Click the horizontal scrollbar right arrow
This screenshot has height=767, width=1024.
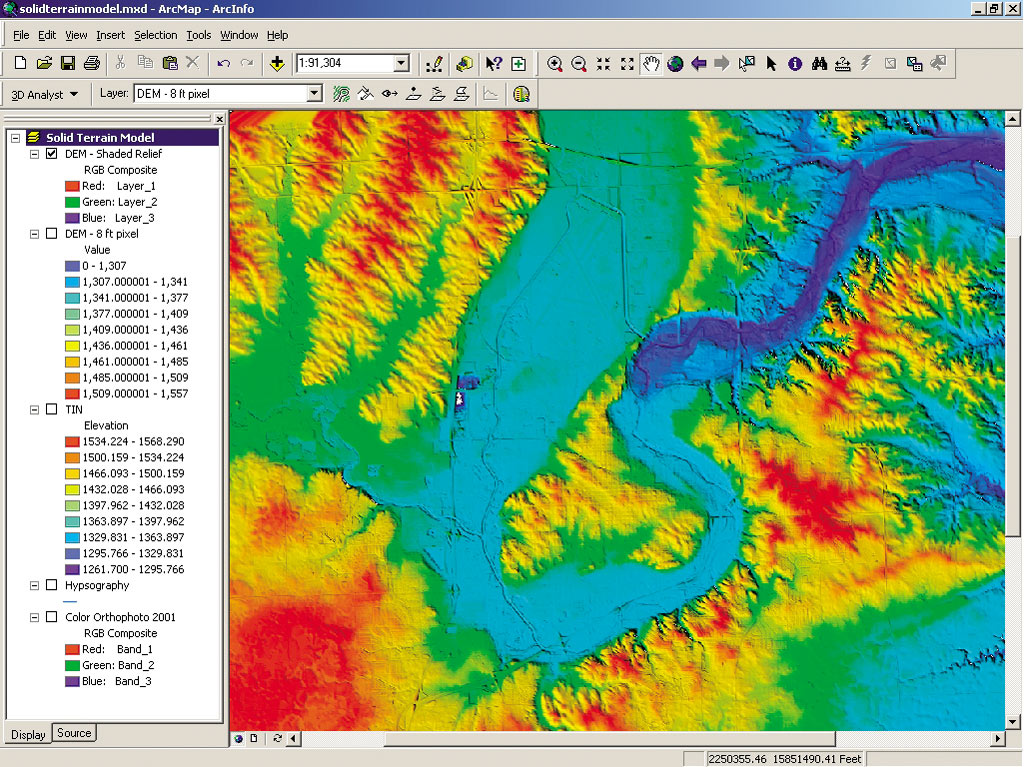click(x=997, y=739)
